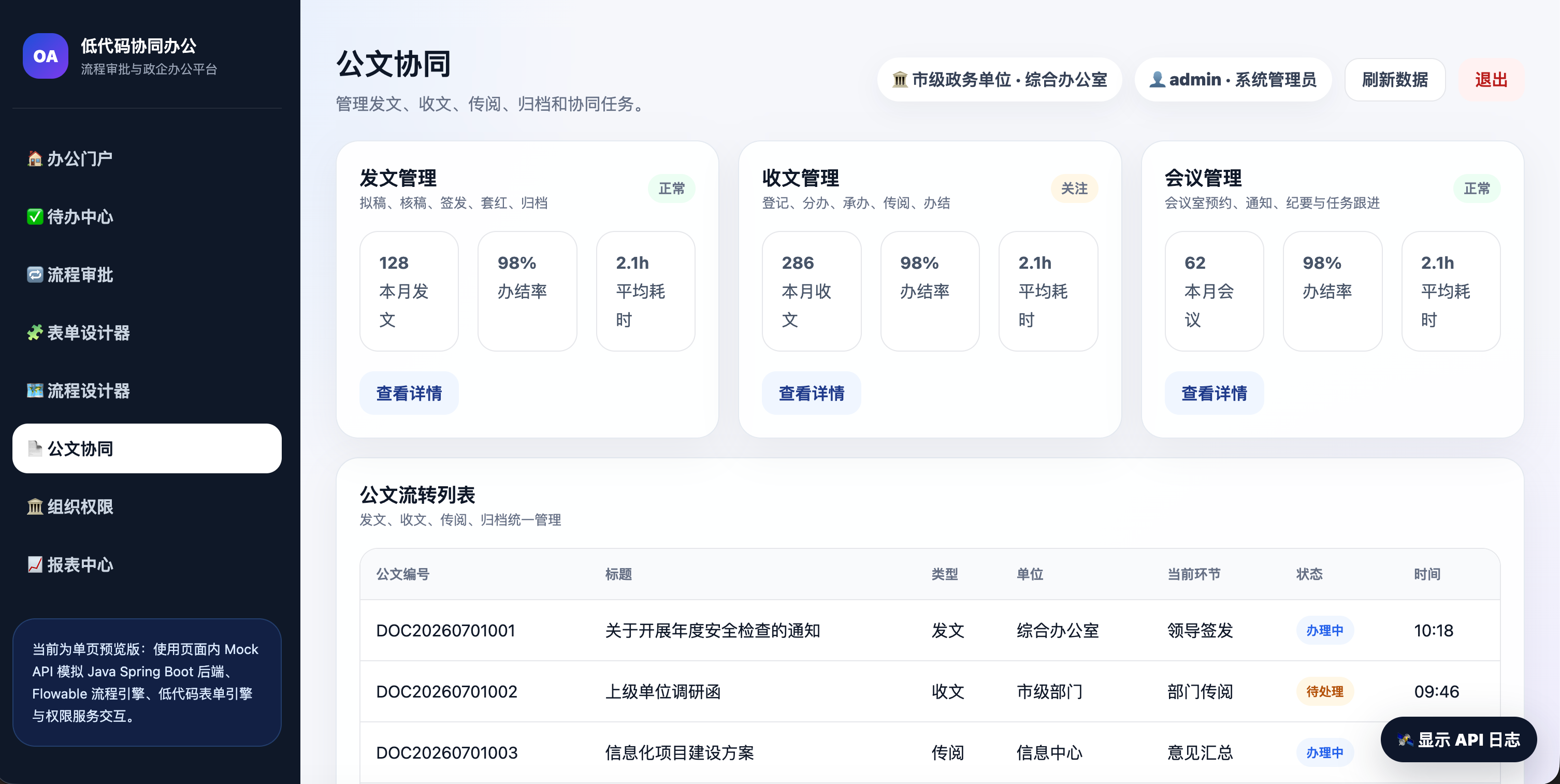Click the 办结率 tile in 发文管理

(x=527, y=291)
